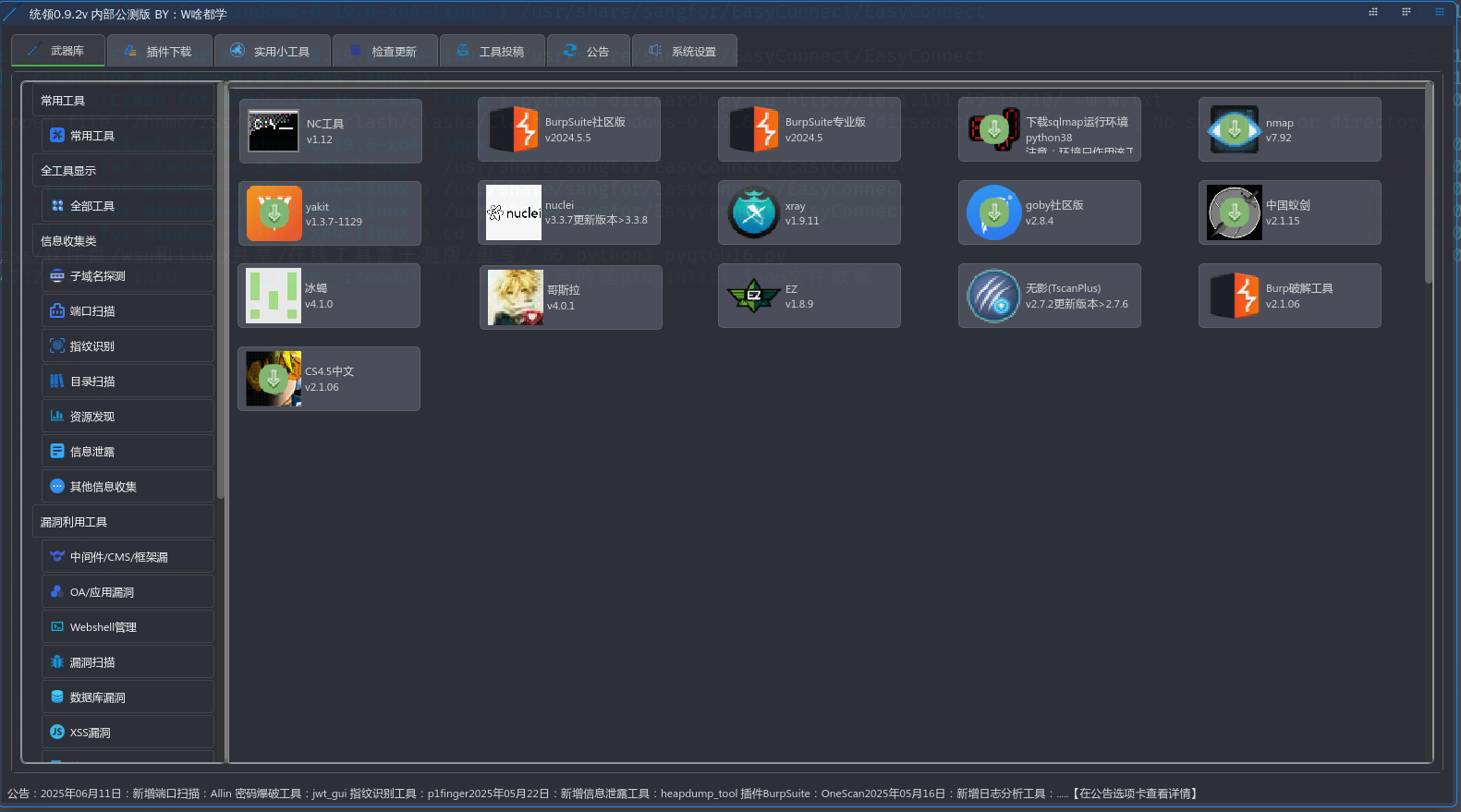The image size is (1461, 812).
Task: Open the 插件下载 tab
Action: click(160, 51)
